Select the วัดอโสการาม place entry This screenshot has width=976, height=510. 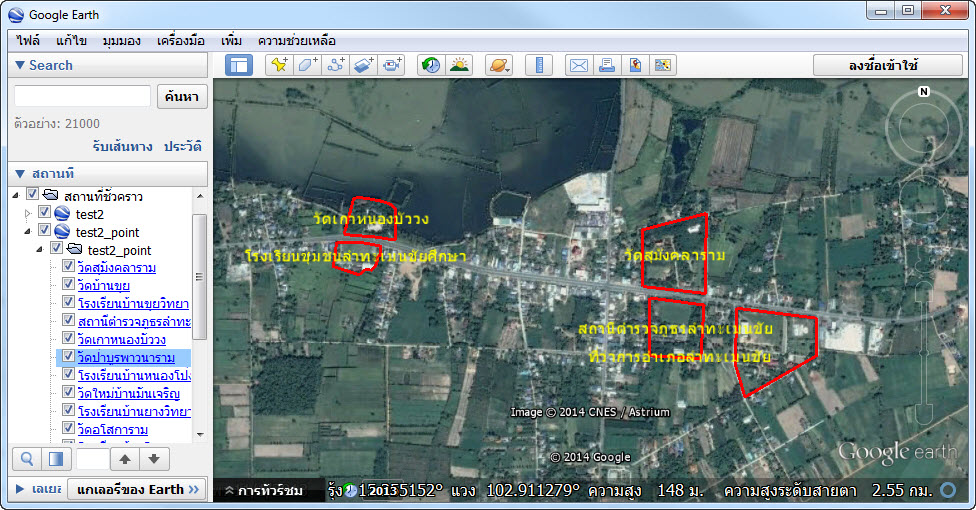pyautogui.click(x=113, y=430)
